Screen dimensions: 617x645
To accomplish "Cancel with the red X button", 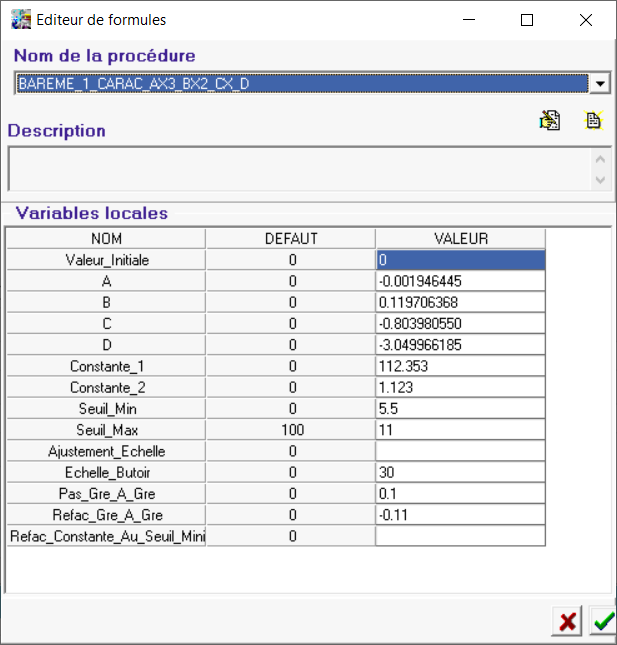I will click(x=567, y=621).
